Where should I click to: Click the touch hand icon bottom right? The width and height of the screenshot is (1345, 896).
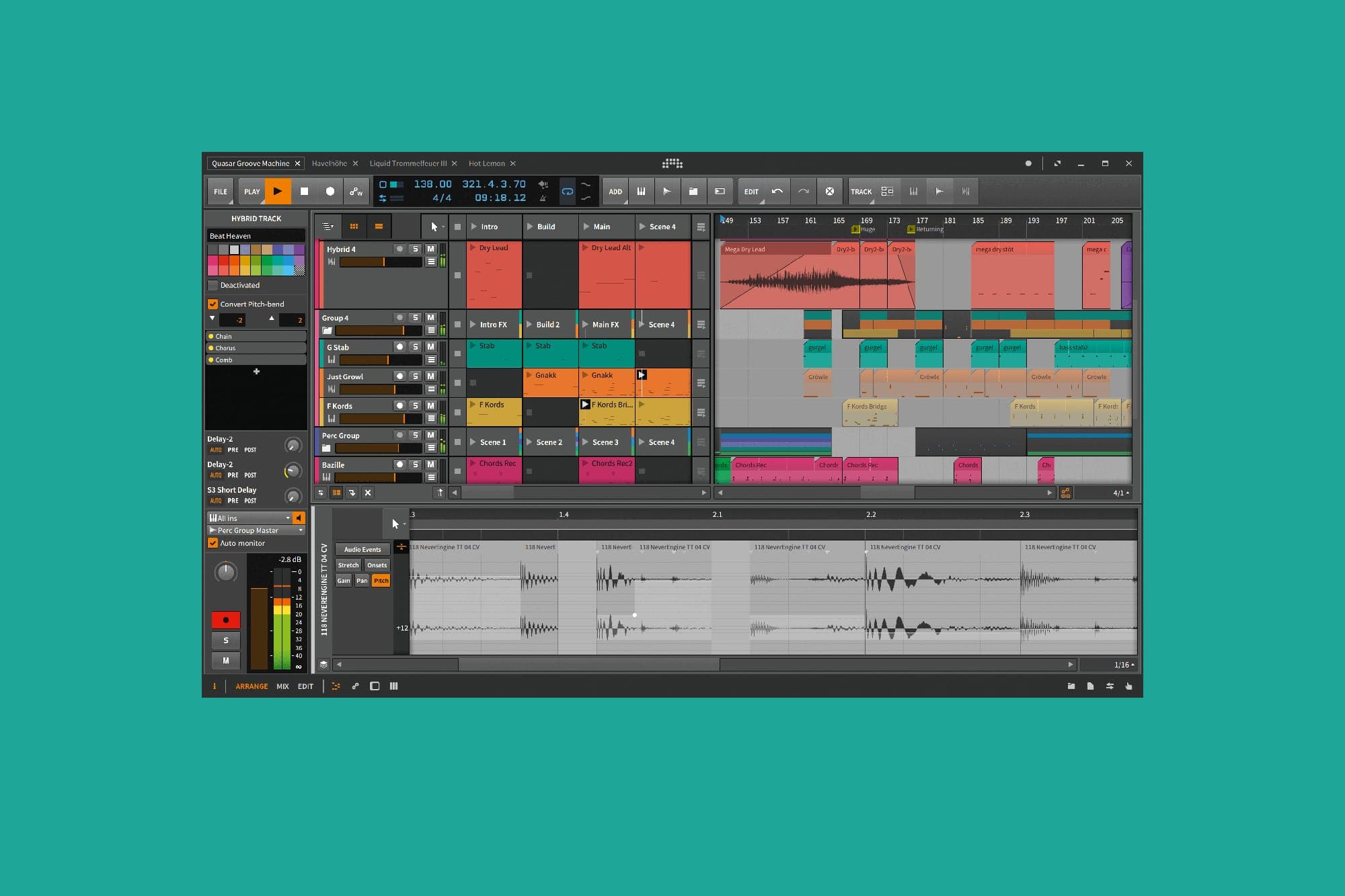pos(1128,686)
